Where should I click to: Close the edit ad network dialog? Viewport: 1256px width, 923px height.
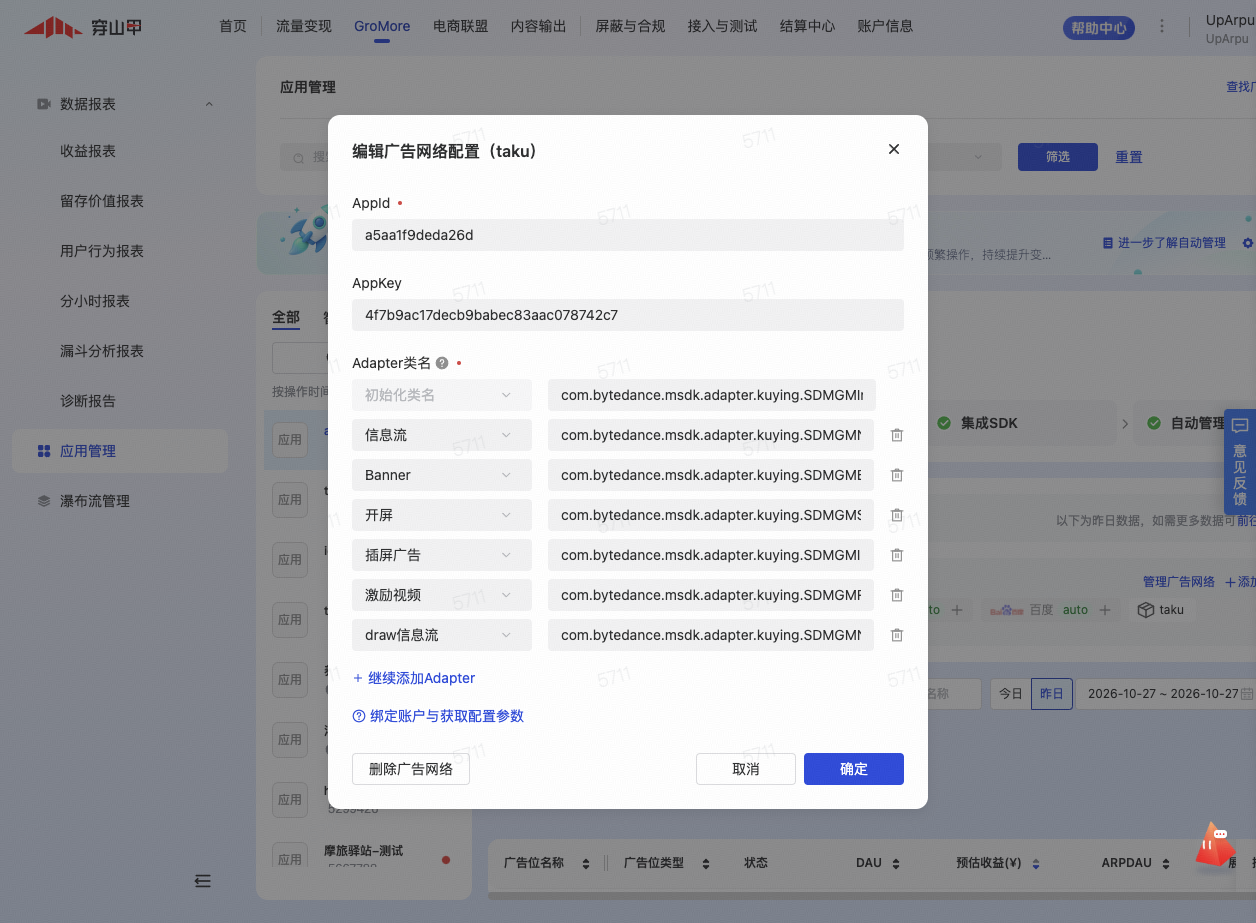tap(894, 149)
